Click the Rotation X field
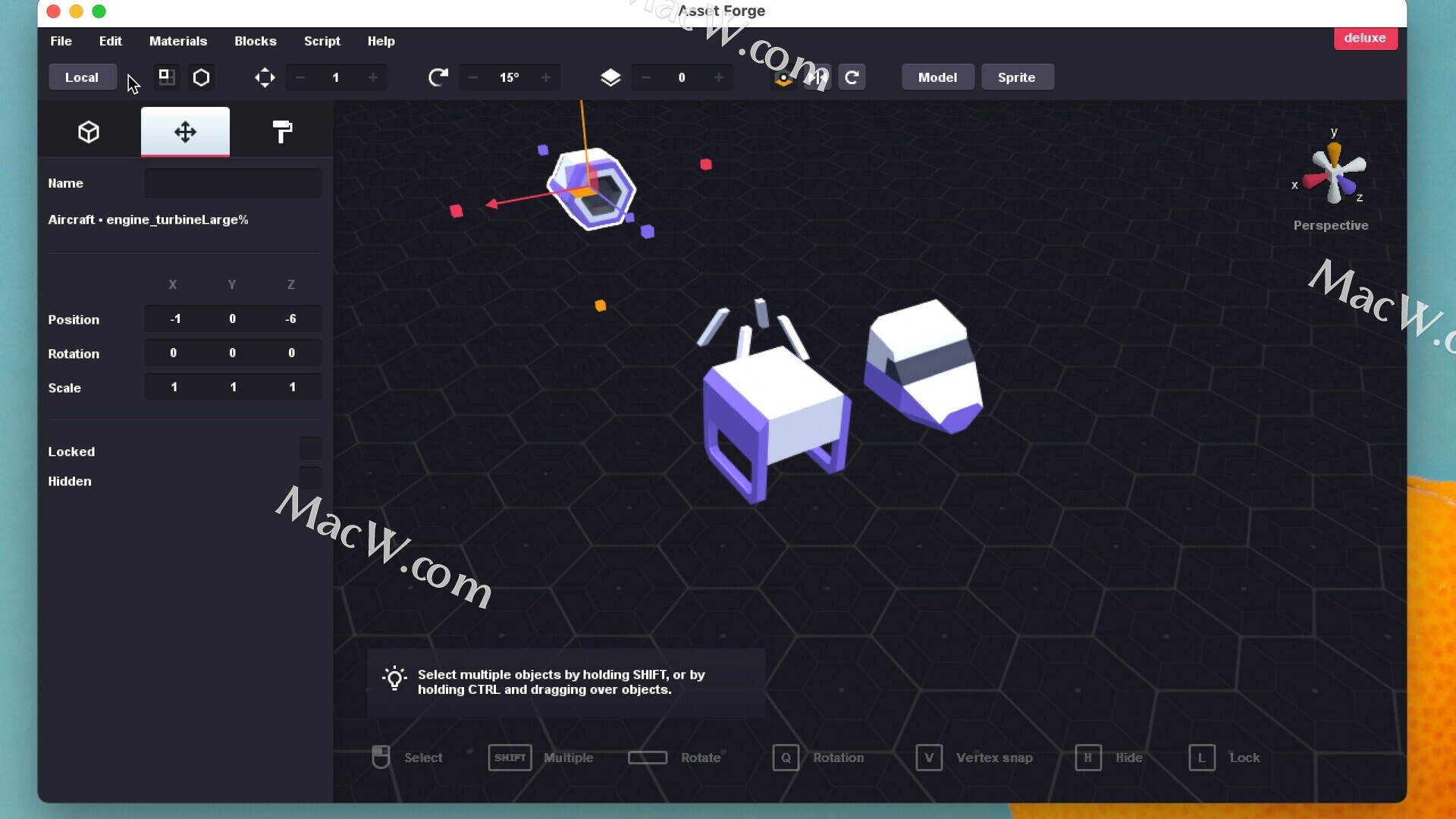The width and height of the screenshot is (1456, 819). tap(174, 353)
